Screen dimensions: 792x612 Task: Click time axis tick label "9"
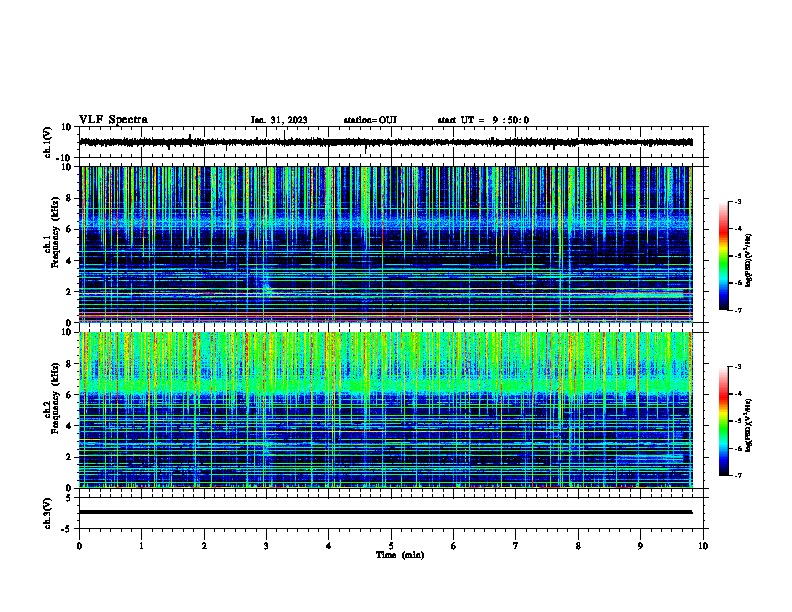point(640,546)
